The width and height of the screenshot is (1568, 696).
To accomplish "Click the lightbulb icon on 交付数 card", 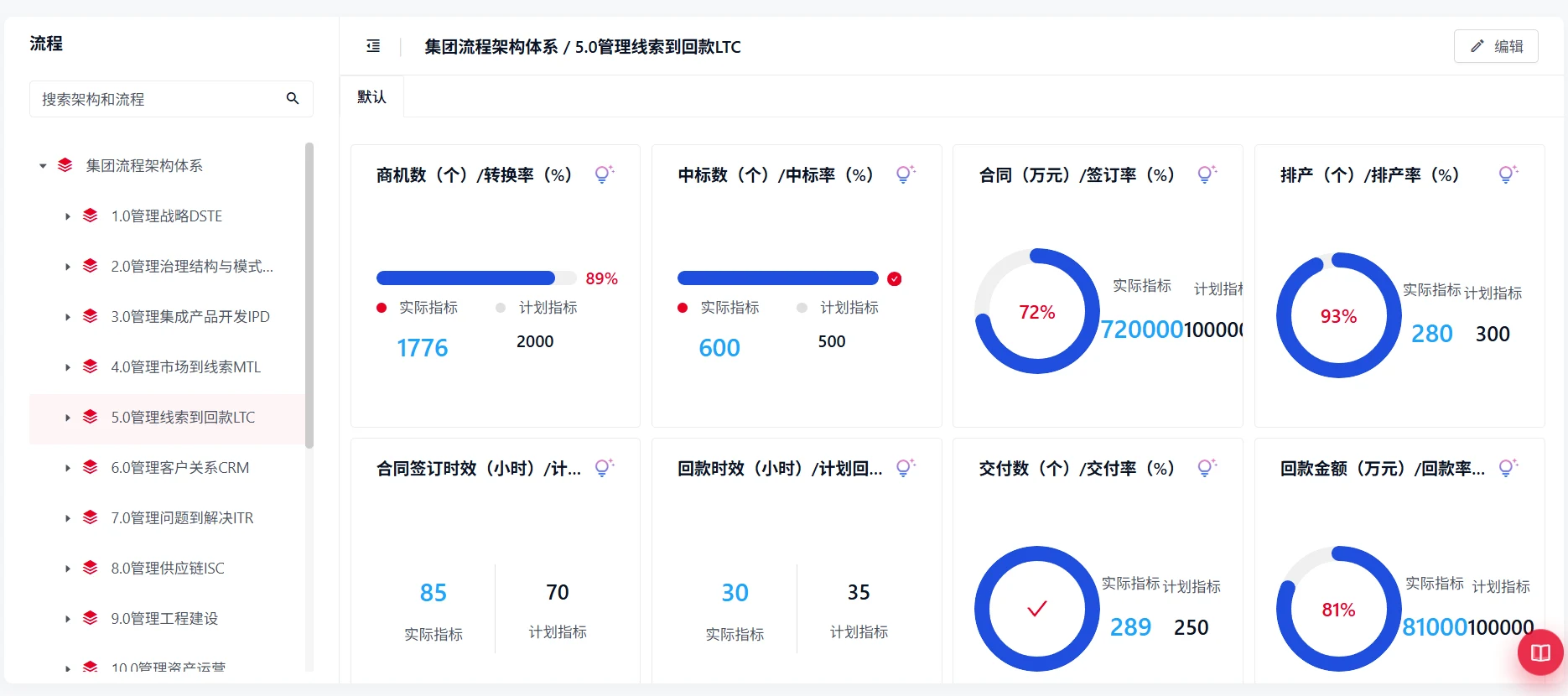I will (x=1207, y=467).
